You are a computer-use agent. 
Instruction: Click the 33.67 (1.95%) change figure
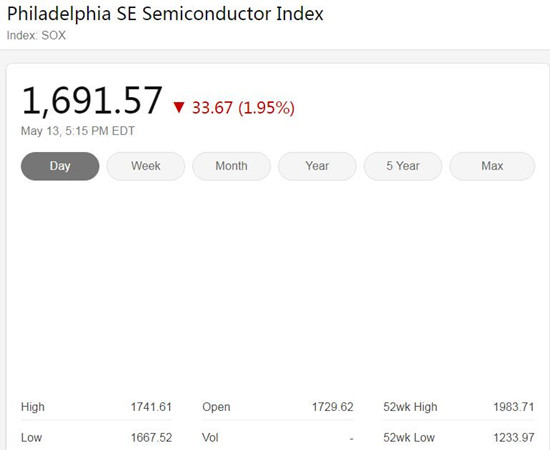(243, 108)
